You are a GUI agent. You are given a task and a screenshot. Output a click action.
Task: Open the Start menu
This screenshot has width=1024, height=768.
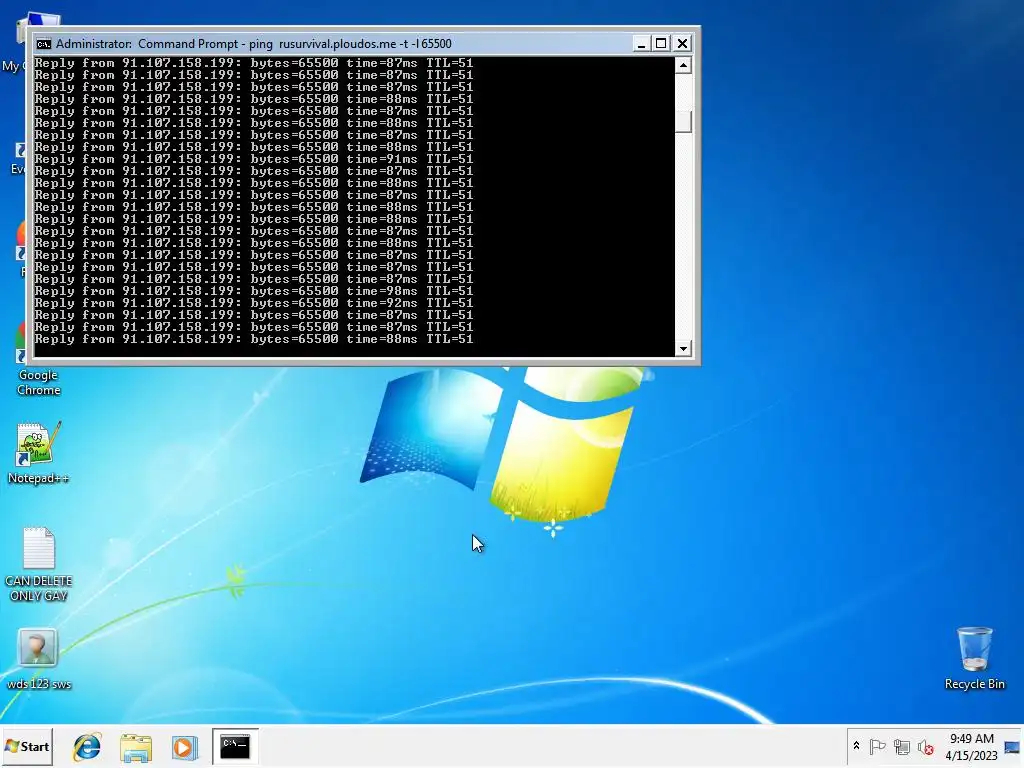pos(27,746)
